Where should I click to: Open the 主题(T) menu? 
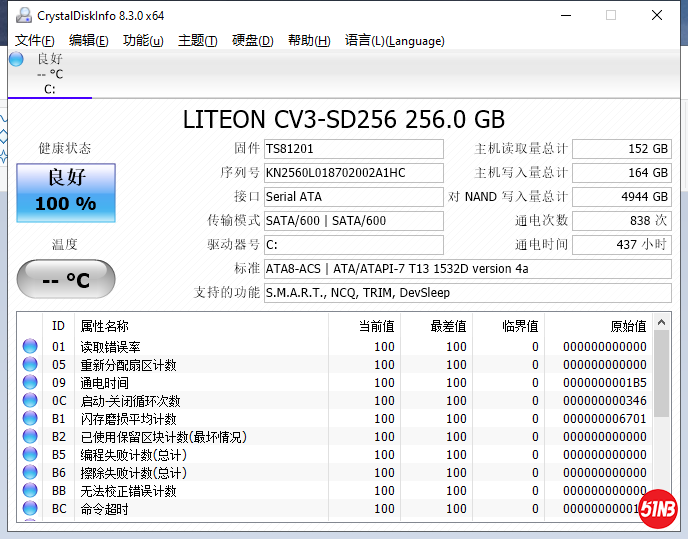(197, 41)
